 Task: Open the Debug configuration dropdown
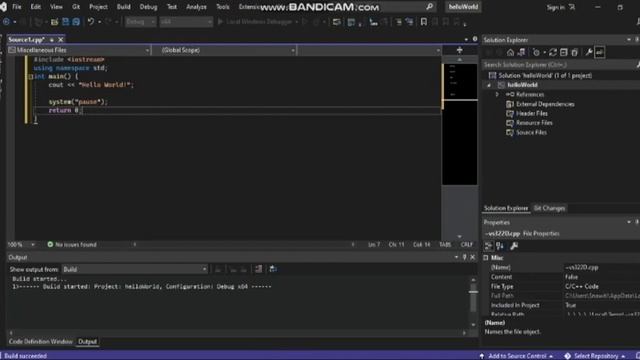[x=140, y=22]
